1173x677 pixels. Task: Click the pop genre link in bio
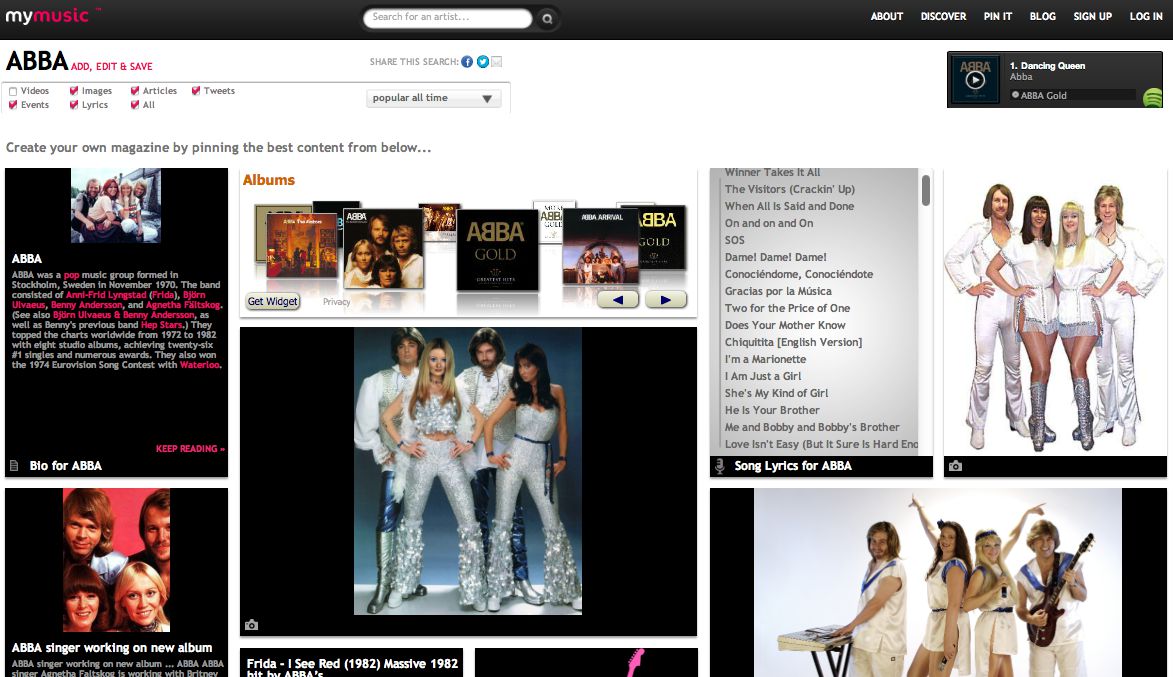(71, 275)
